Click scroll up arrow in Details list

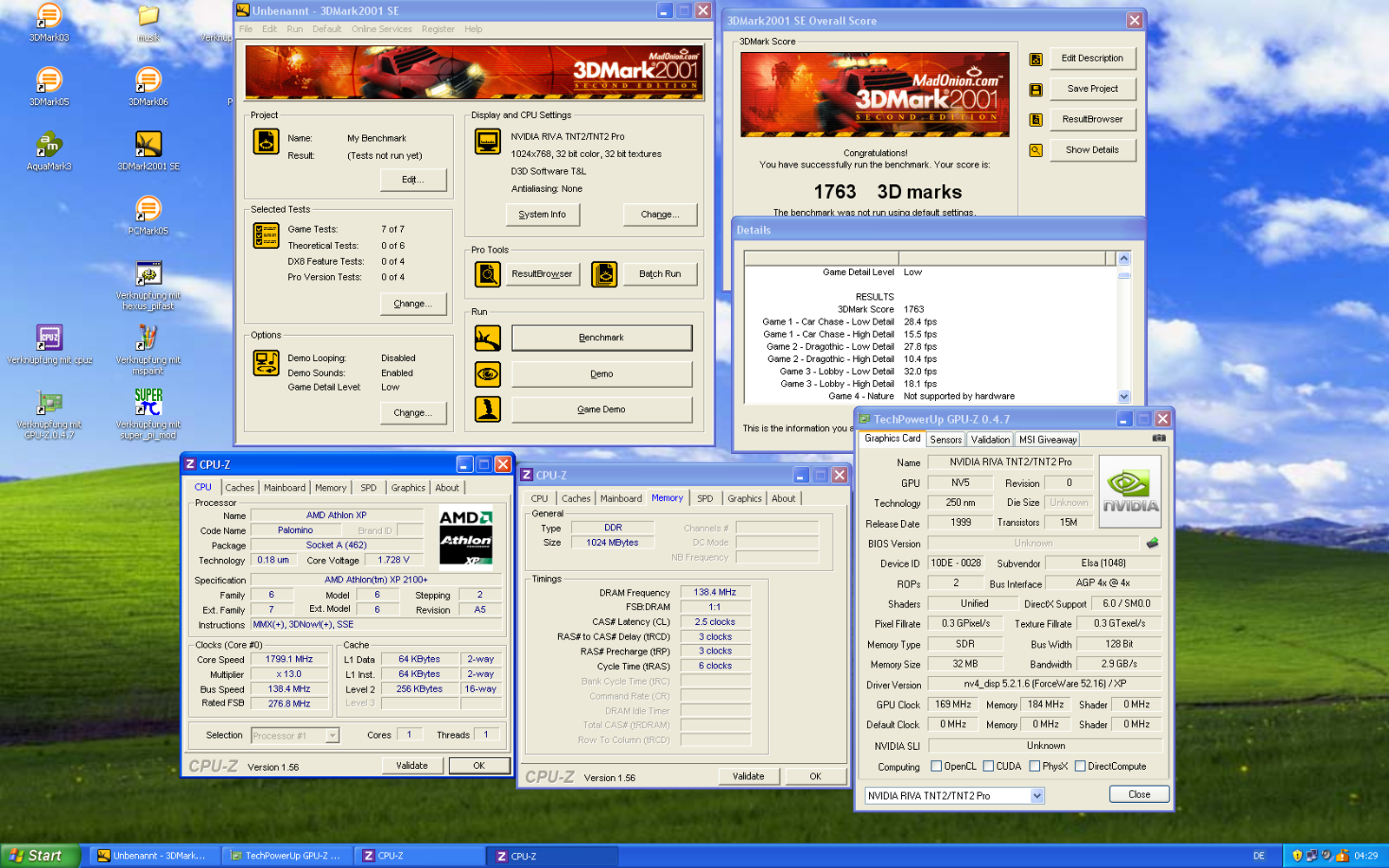point(1124,258)
